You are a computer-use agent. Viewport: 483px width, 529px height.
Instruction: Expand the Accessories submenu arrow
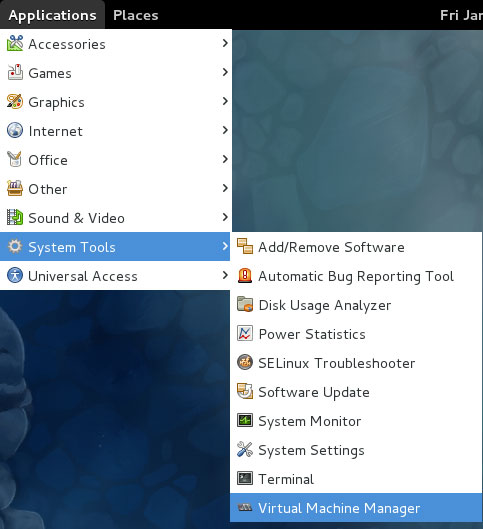225,43
